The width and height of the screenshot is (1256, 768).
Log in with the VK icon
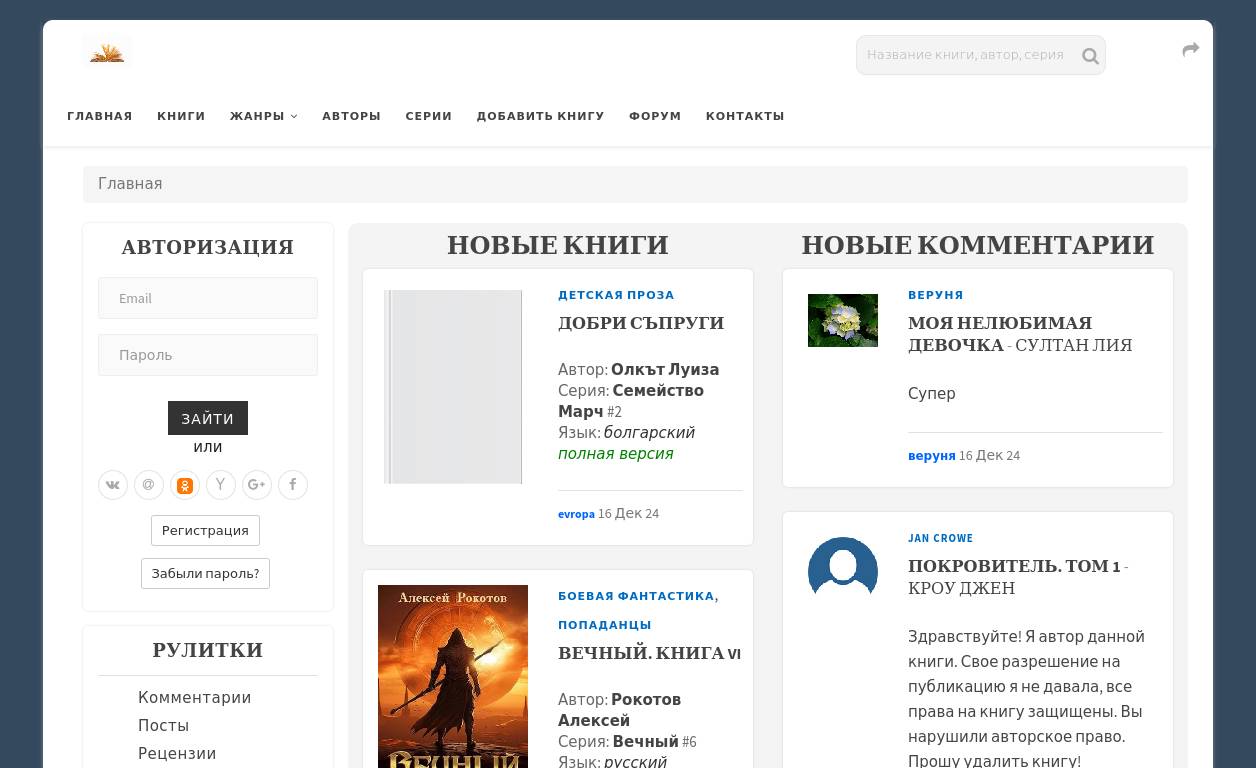[113, 485]
